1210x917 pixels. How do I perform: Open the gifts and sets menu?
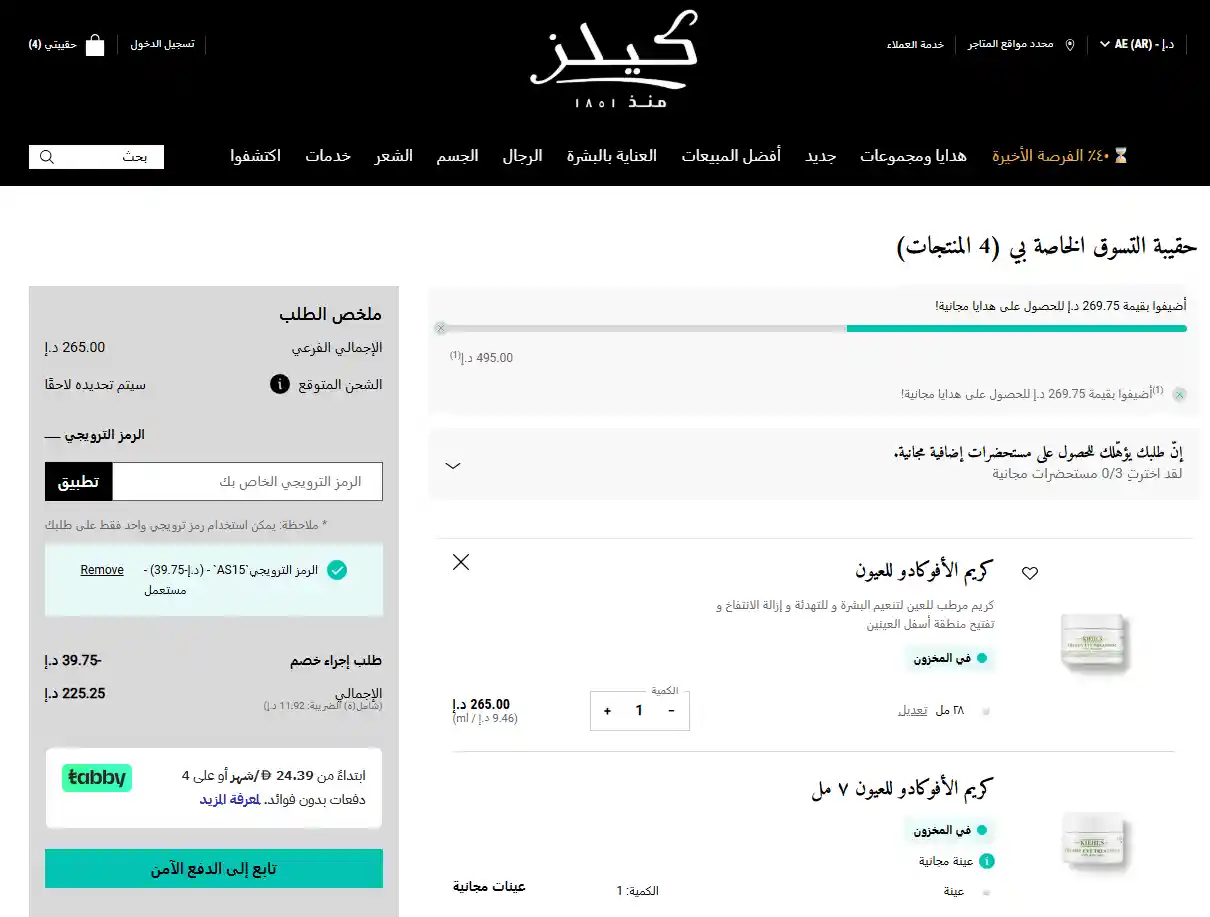[913, 156]
